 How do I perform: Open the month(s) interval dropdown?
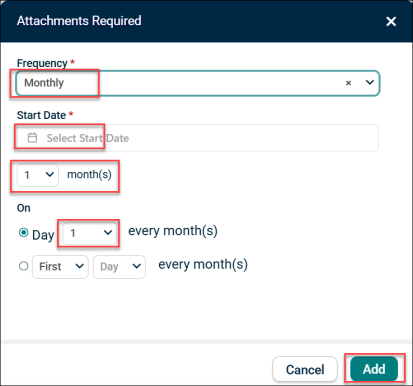(x=38, y=175)
